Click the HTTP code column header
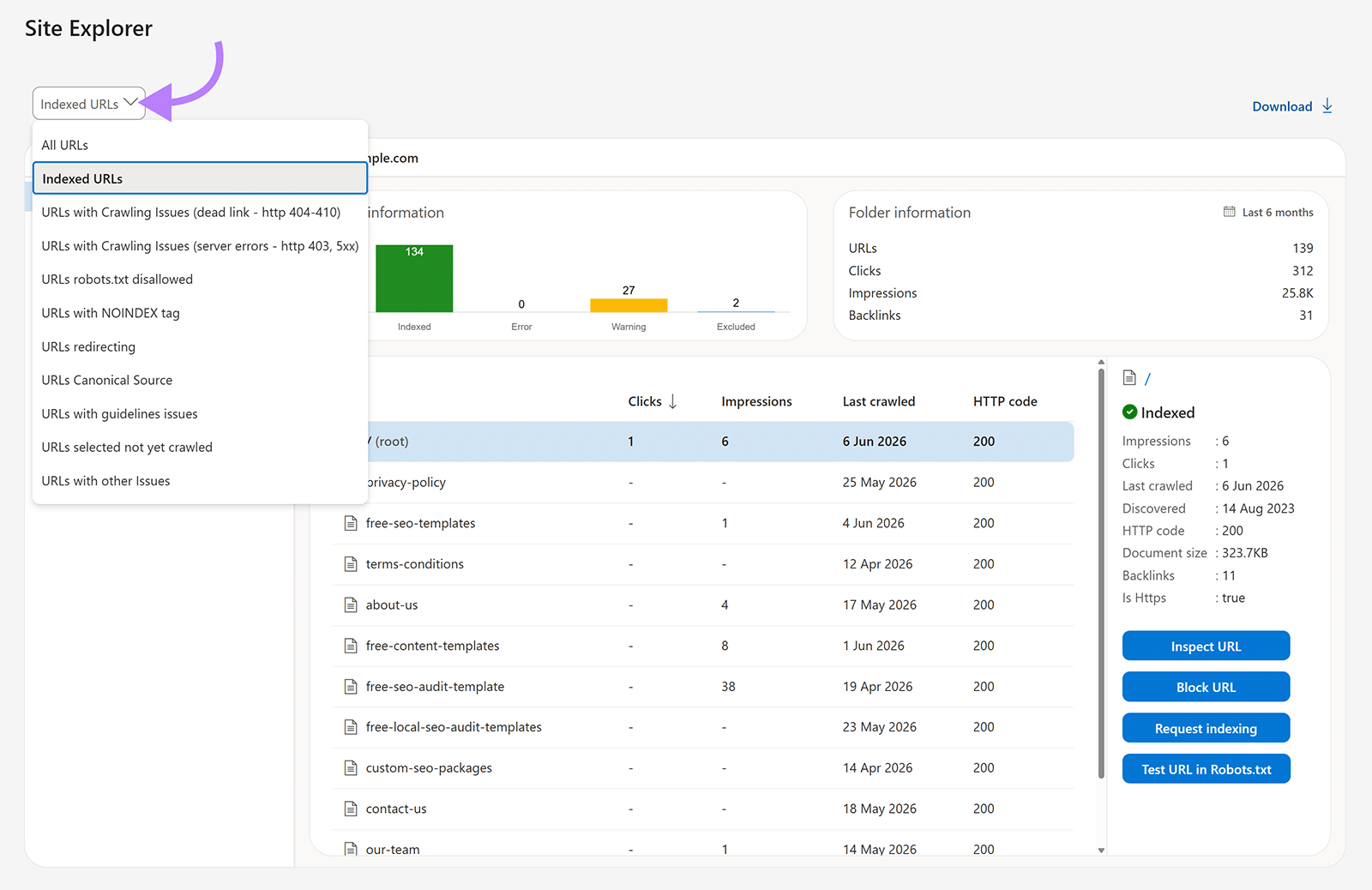 pos(1005,401)
